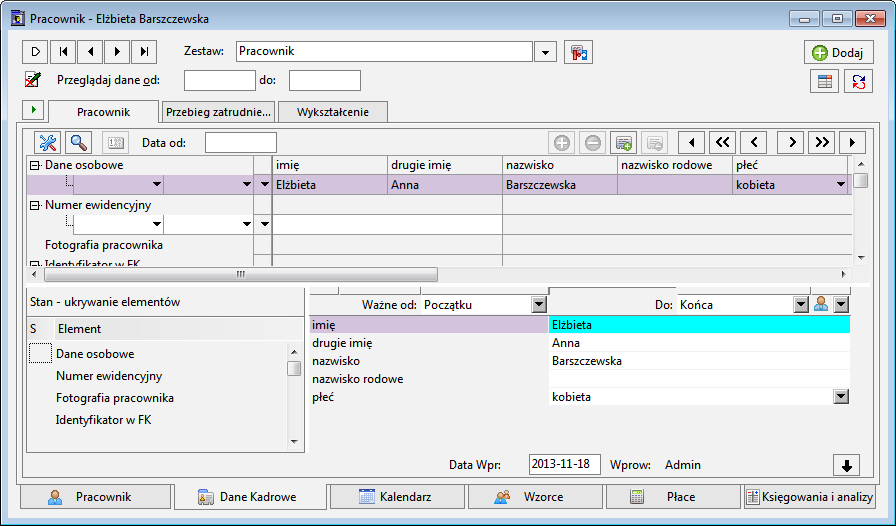
Task: Collapse the Numer ewidencyjny tree node
Action: coord(34,205)
